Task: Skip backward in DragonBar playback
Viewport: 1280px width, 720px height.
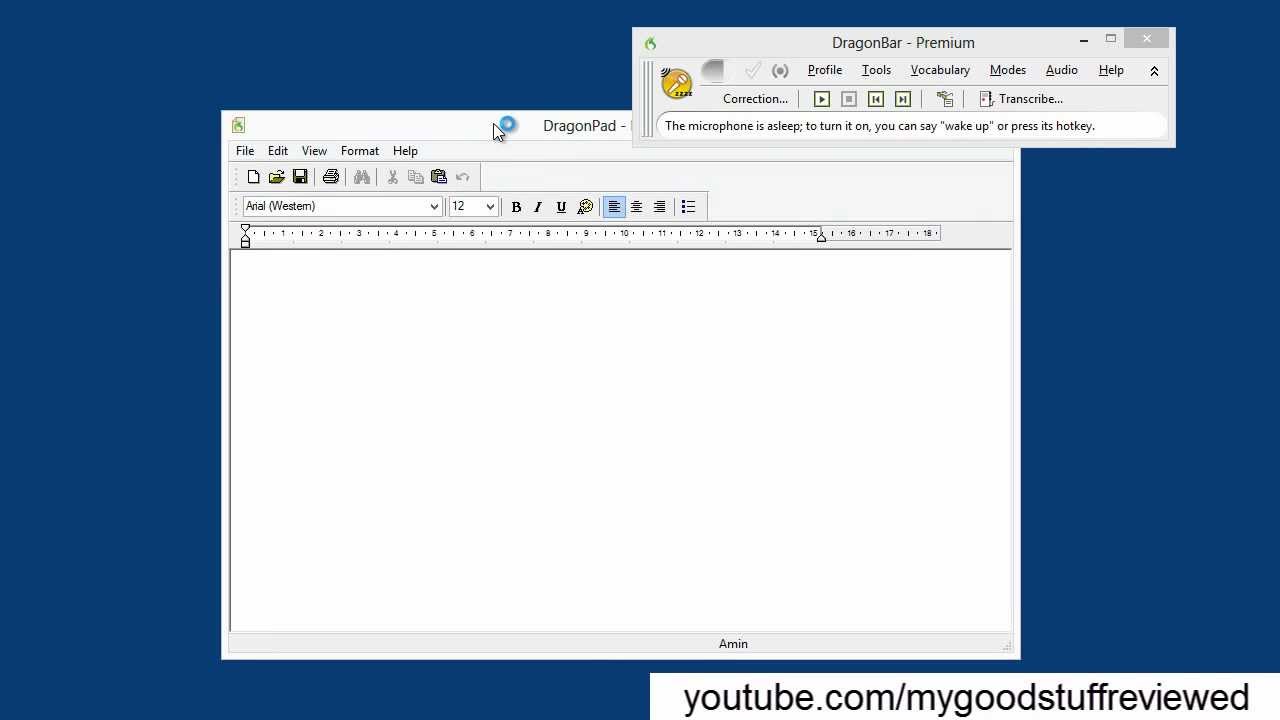Action: 876,99
